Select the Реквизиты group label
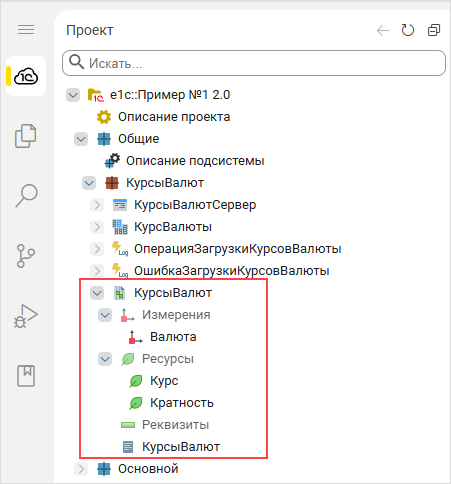451x484 pixels. point(176,425)
